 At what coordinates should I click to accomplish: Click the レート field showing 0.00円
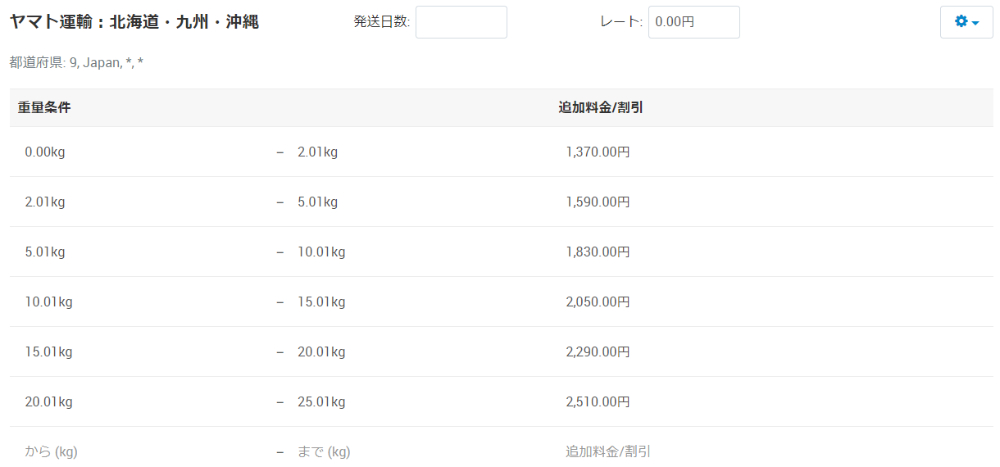[x=694, y=22]
